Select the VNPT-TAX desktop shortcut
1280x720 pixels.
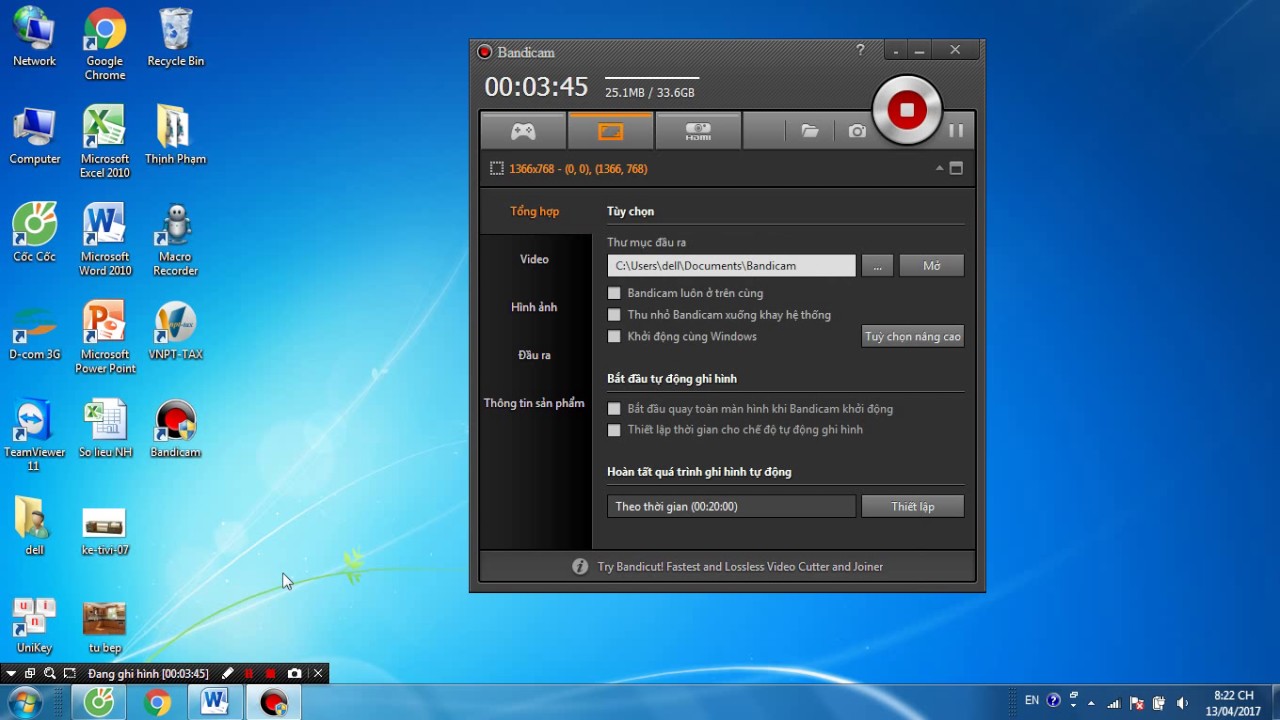pyautogui.click(x=175, y=332)
